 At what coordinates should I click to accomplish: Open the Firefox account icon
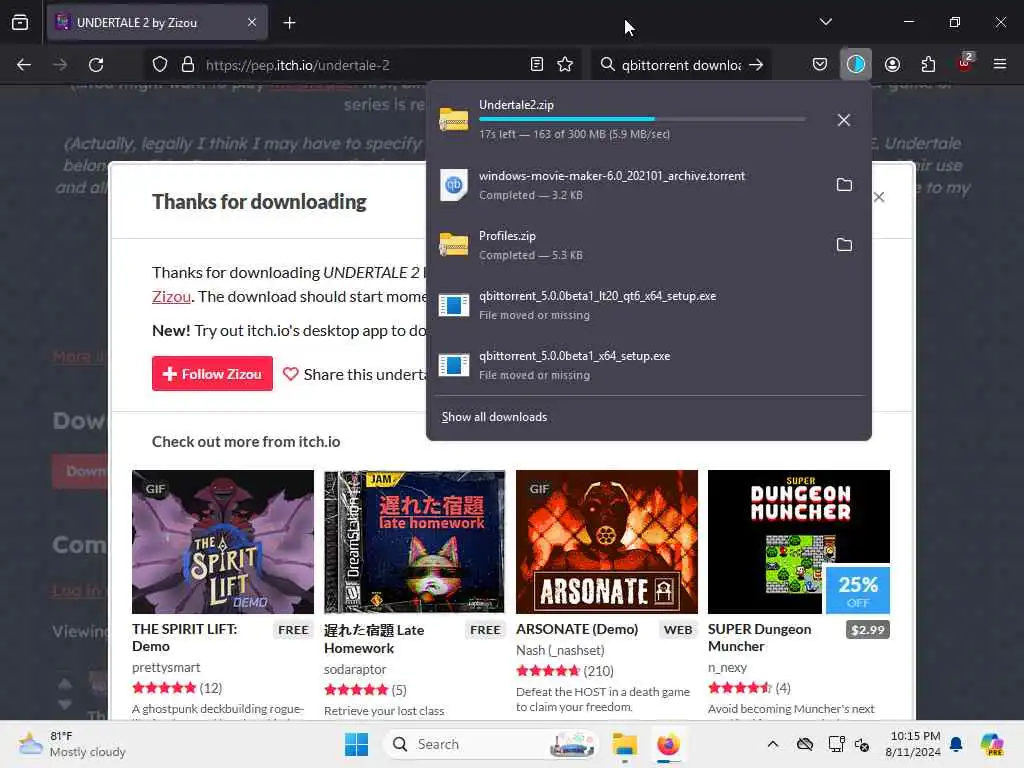pos(892,64)
